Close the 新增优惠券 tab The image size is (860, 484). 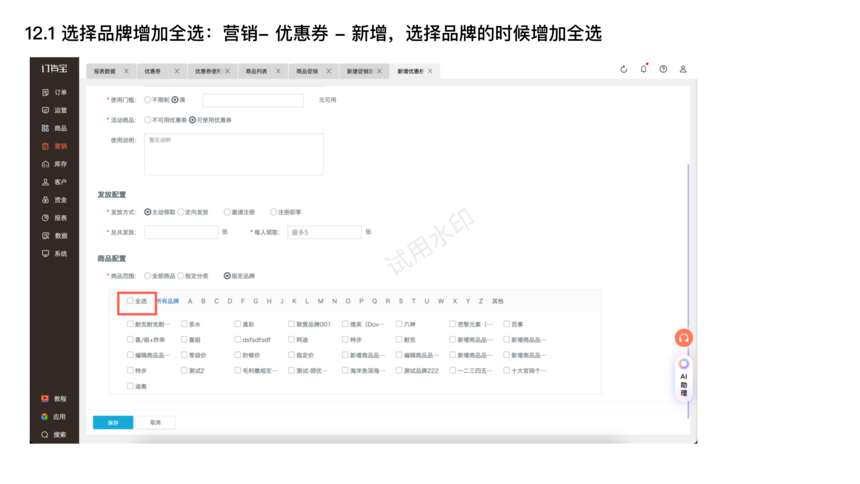pos(430,71)
